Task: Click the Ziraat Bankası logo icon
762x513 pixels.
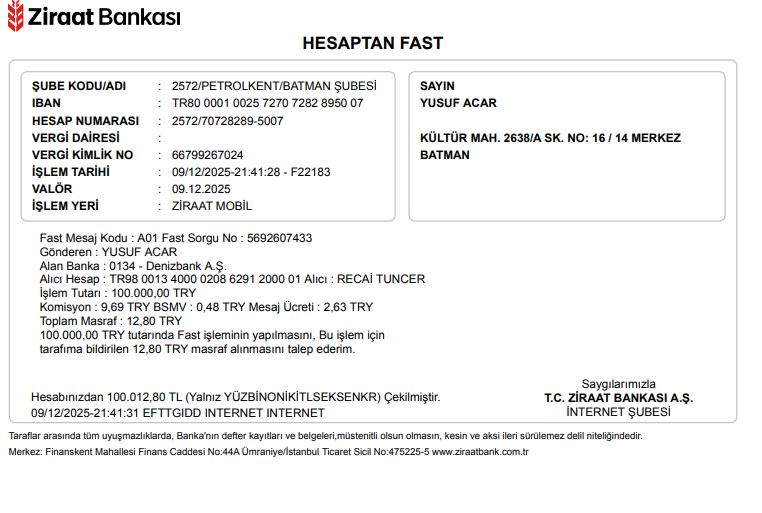Action: (16, 16)
